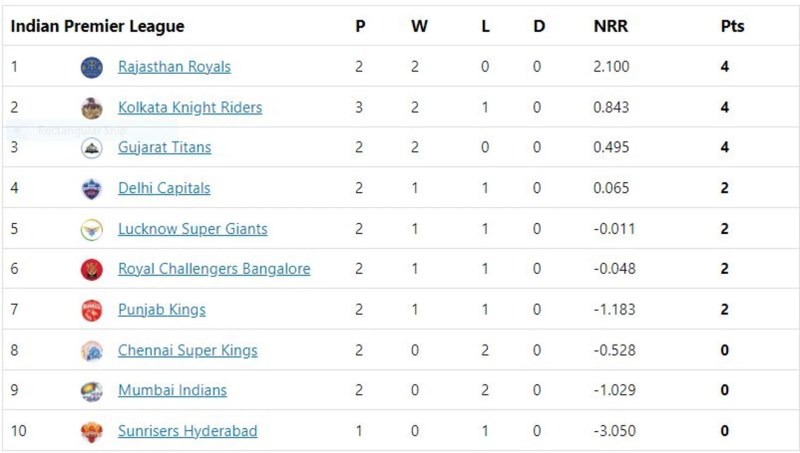
Task: Follow the Delhi Capitals link
Action: (x=164, y=188)
